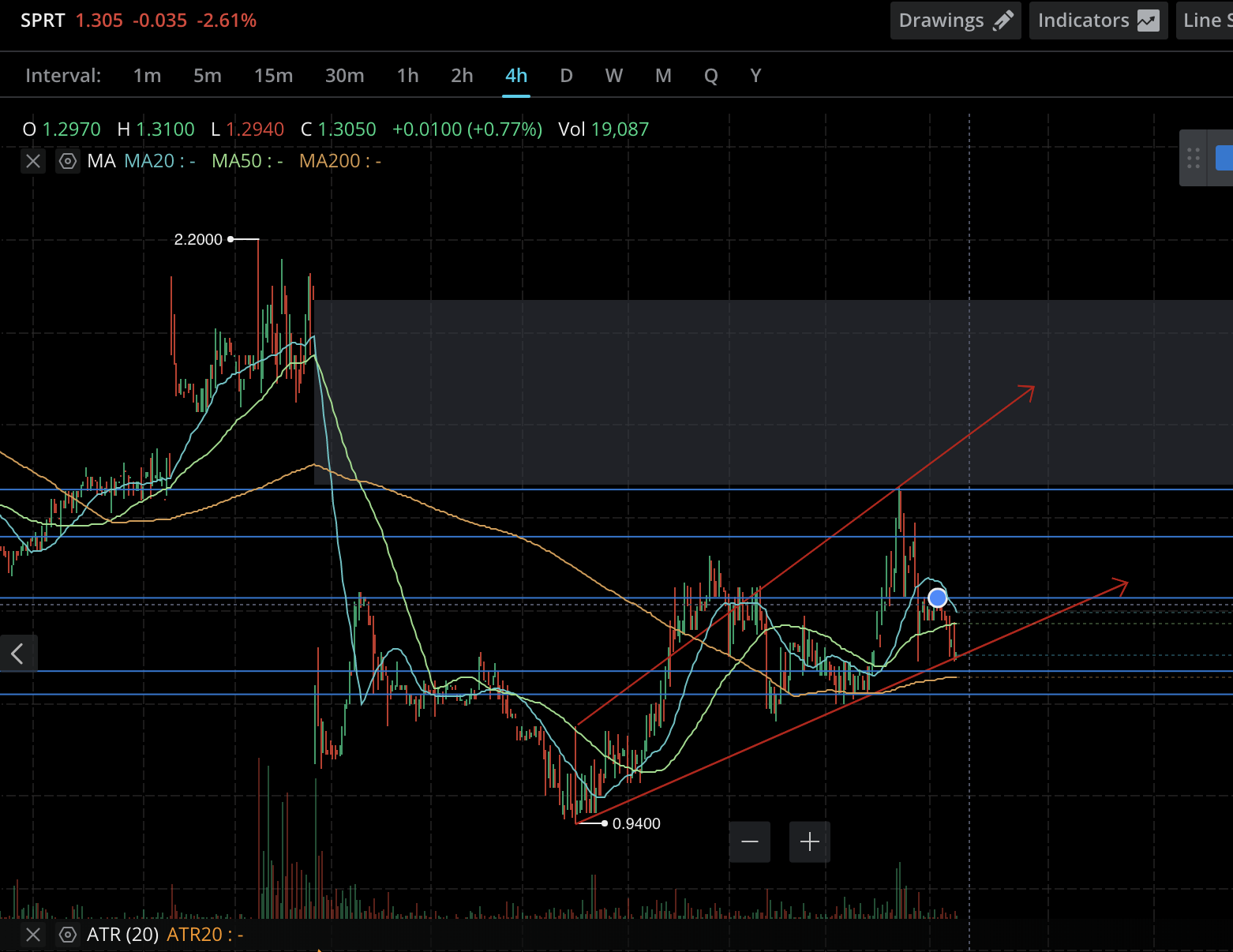Click the MA200 indicator label
The image size is (1233, 952).
tap(340, 161)
